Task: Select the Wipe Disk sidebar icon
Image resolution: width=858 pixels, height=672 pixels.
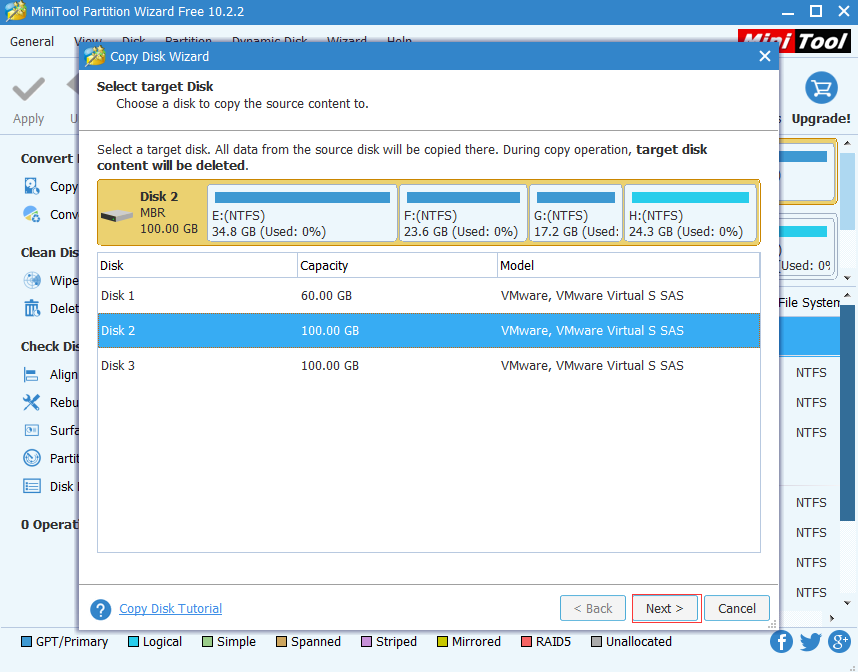Action: 32,280
